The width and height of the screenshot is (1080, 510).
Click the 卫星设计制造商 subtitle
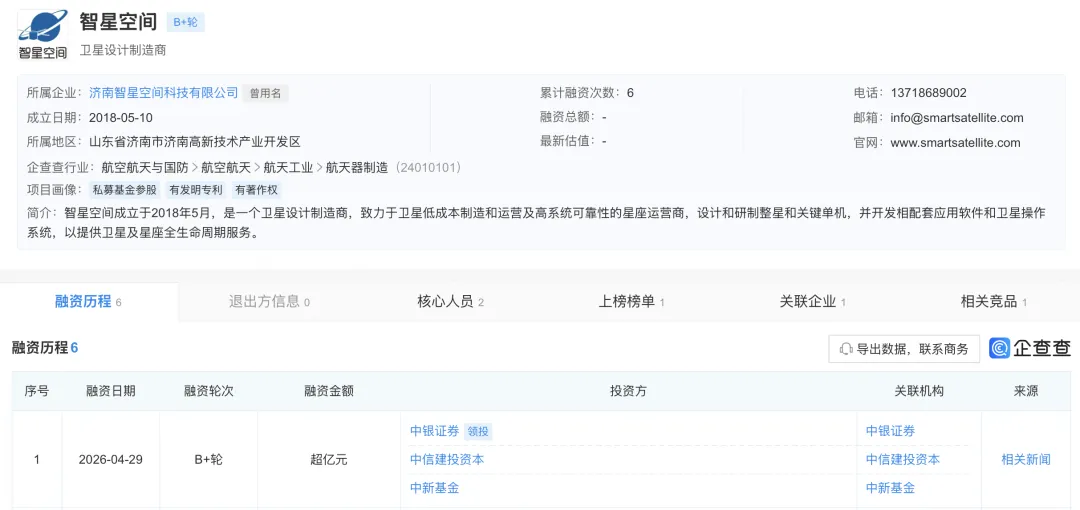123,50
